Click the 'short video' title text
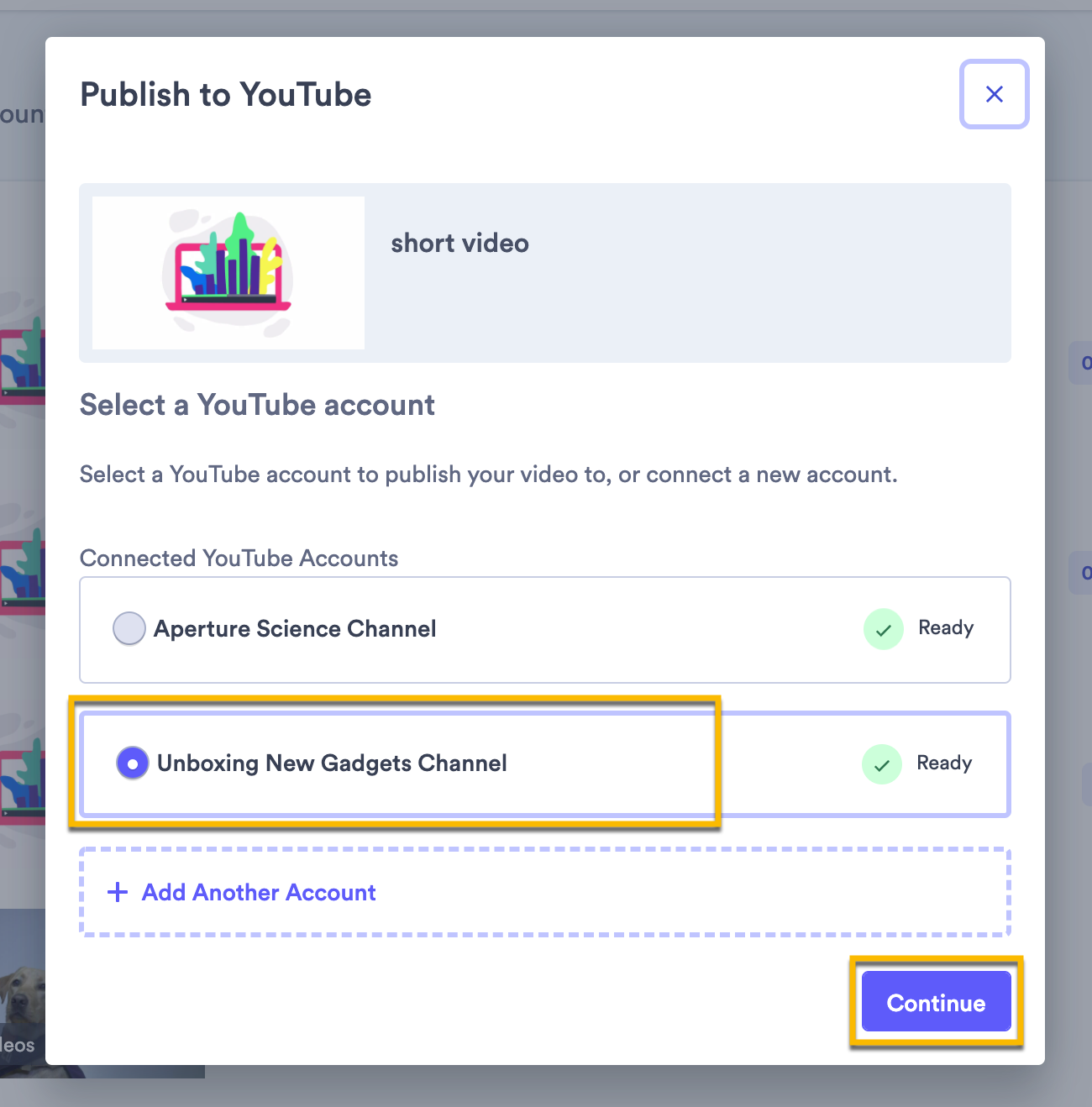This screenshot has height=1107, width=1092. click(459, 244)
